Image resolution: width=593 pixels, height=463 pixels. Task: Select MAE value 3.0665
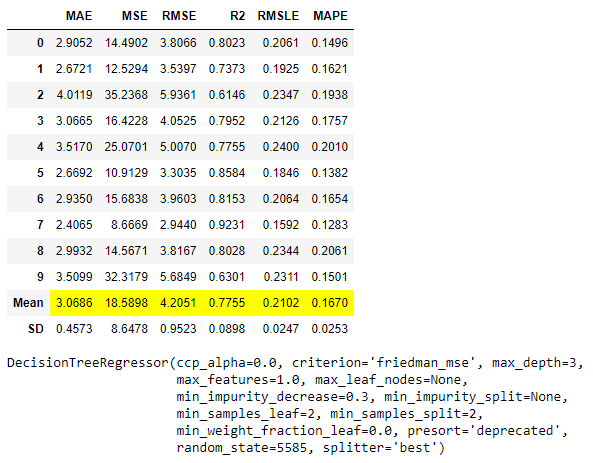(x=74, y=121)
